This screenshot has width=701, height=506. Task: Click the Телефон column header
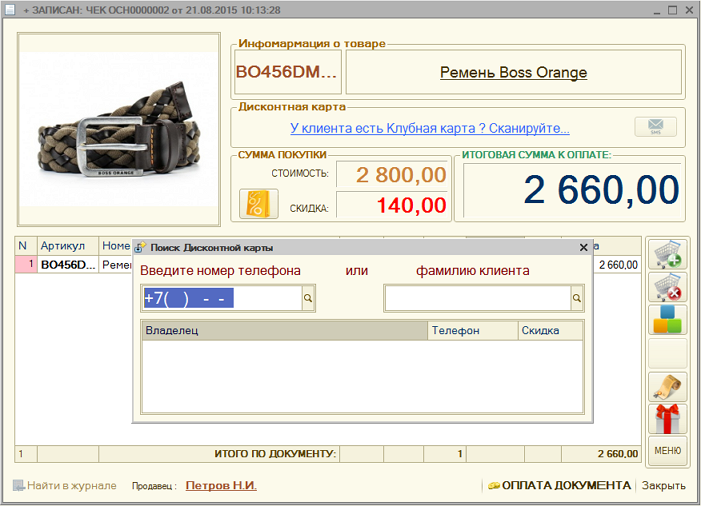(473, 331)
